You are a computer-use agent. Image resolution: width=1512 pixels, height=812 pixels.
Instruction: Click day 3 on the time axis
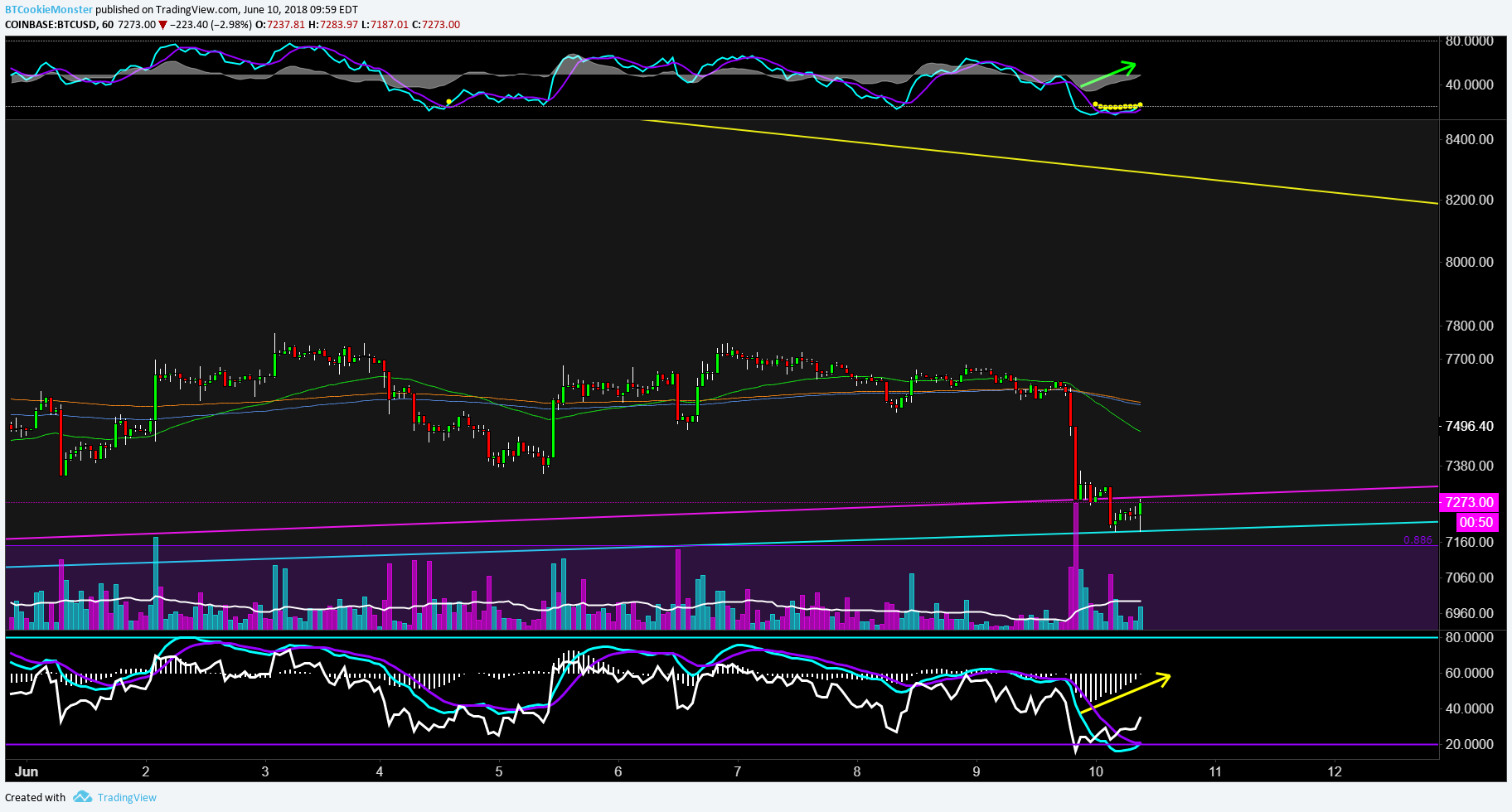265,771
